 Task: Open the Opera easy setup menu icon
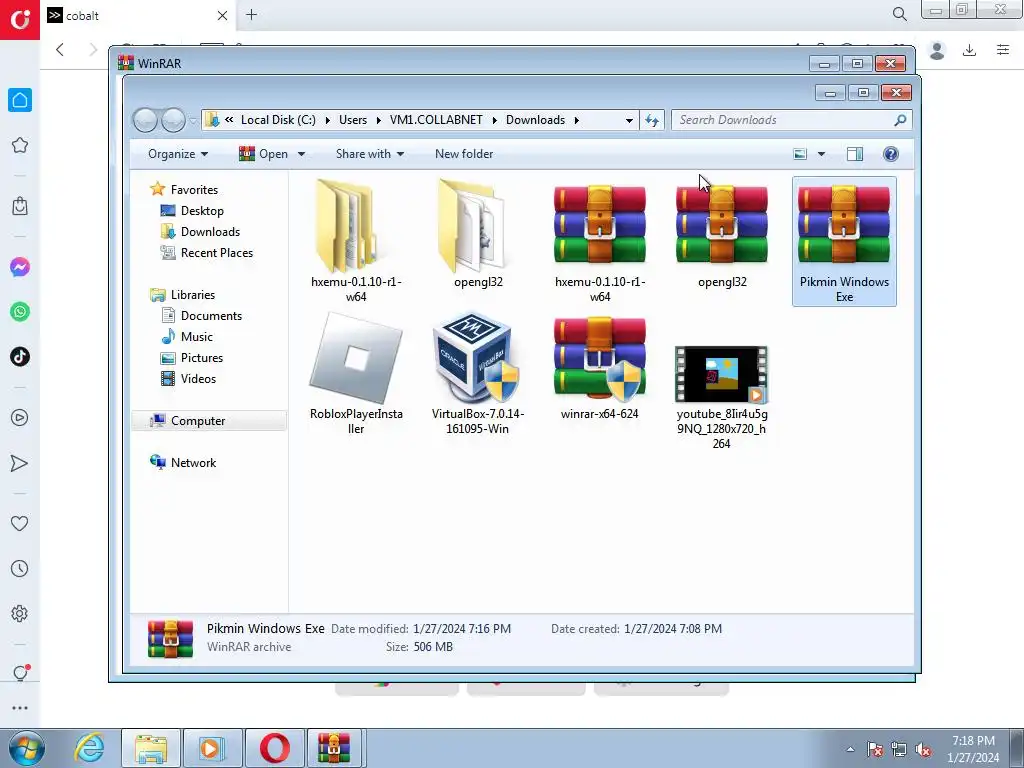click(1003, 50)
